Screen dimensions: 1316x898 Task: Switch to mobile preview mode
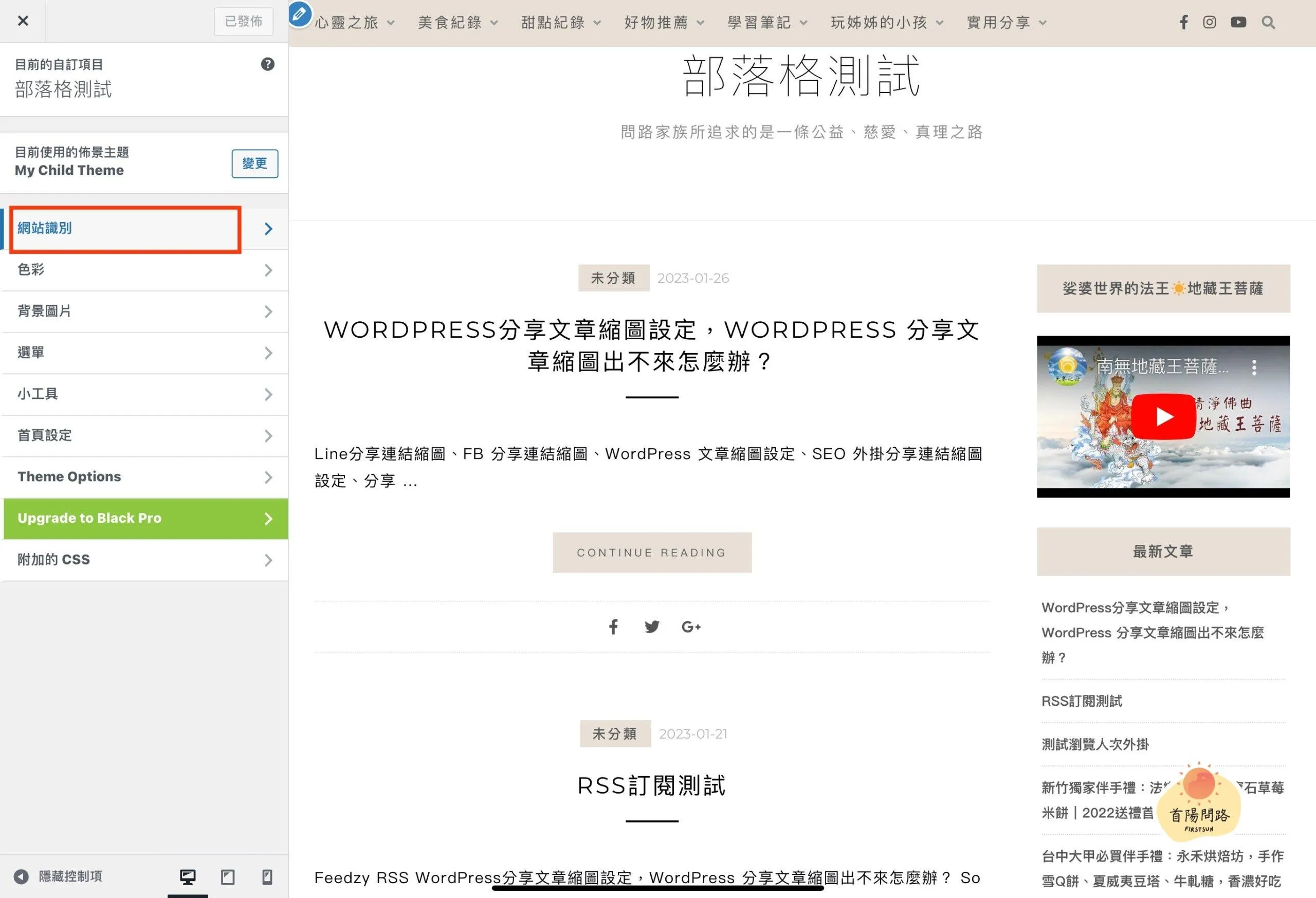[267, 877]
